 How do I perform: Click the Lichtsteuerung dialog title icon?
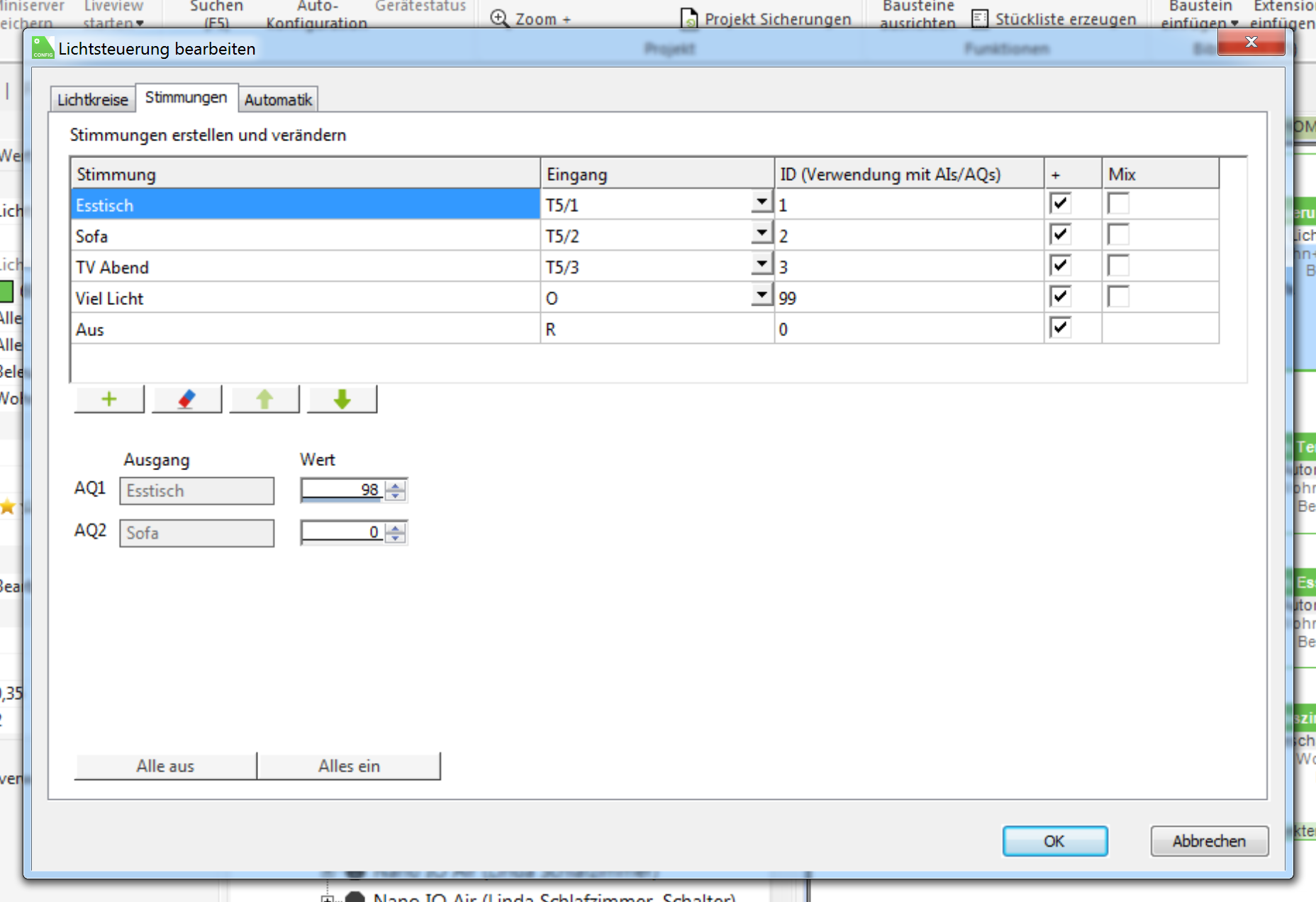(43, 48)
